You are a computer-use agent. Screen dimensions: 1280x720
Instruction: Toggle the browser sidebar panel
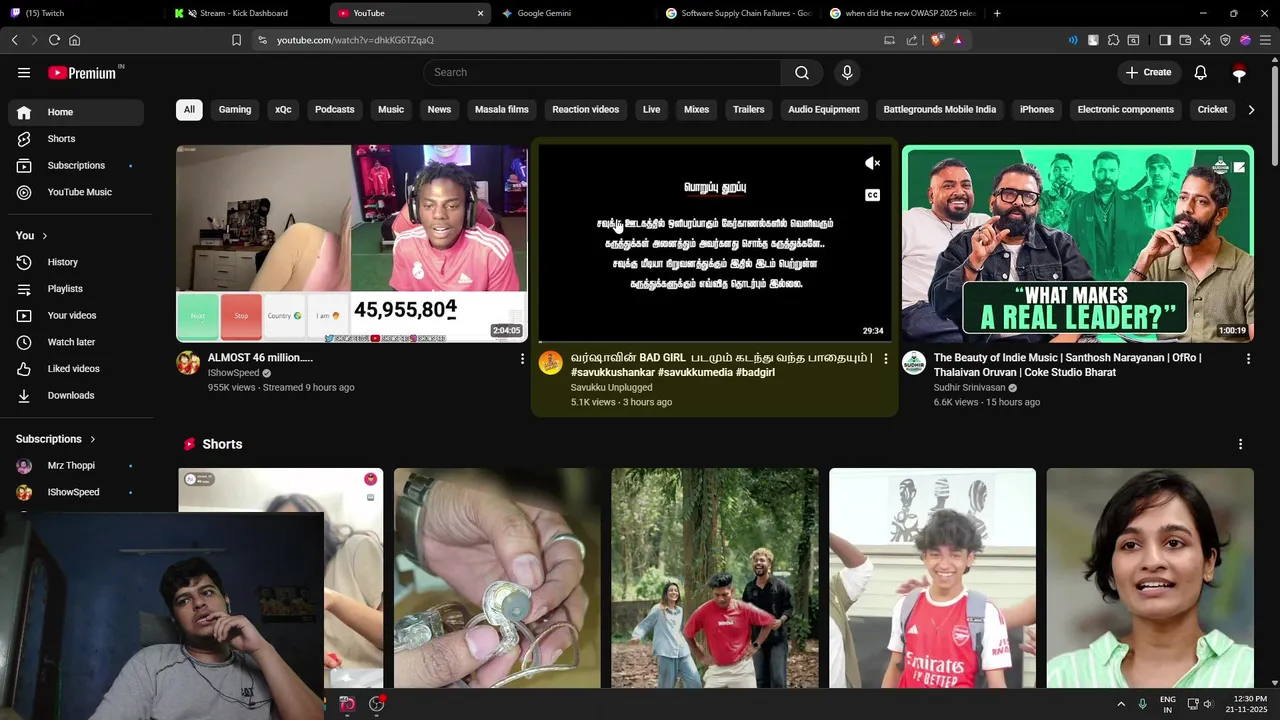pyautogui.click(x=1165, y=40)
